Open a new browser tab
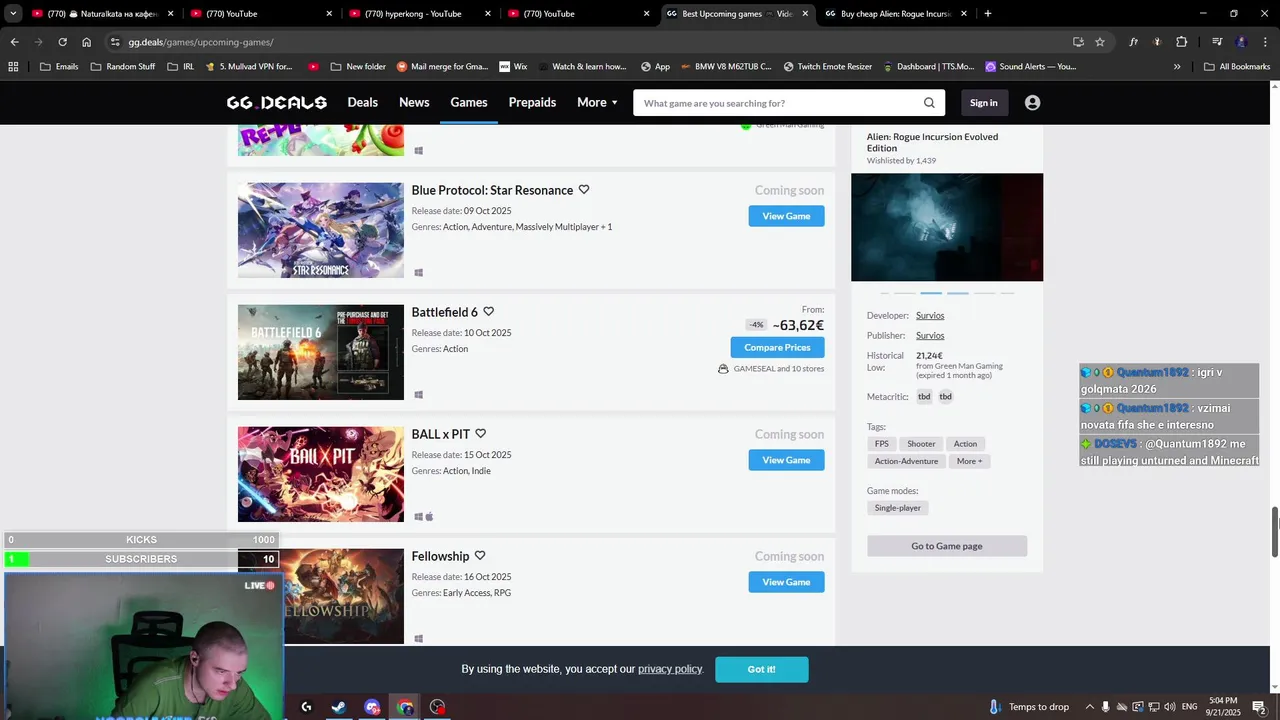Image resolution: width=1280 pixels, height=720 pixels. [988, 14]
